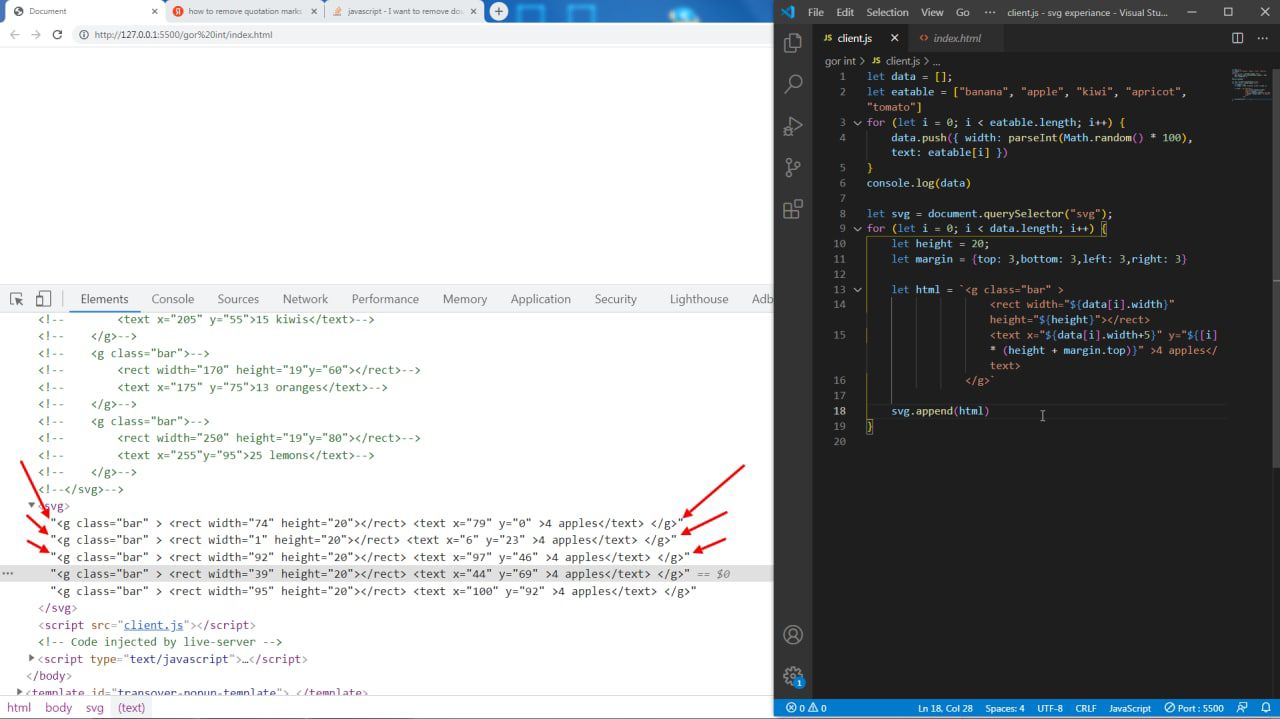
Task: Click the 'gor int' breadcrumb folder in editor
Action: pos(840,61)
